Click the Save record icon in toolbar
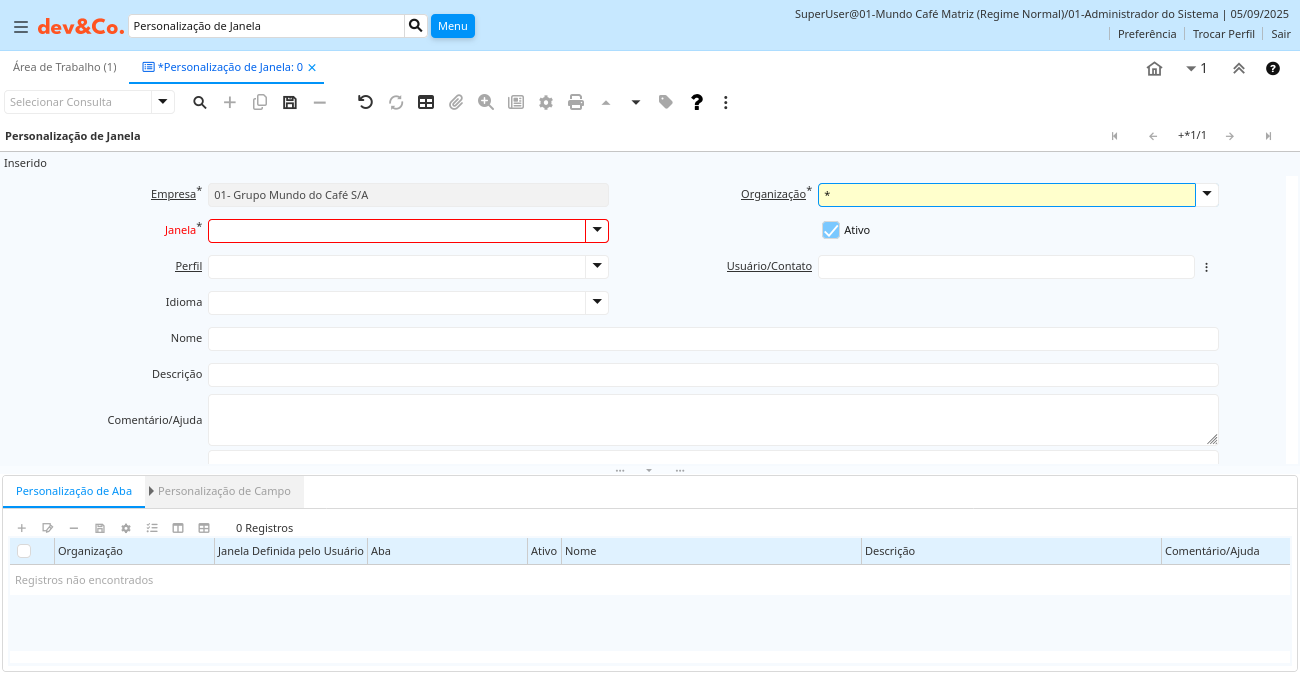The width and height of the screenshot is (1300, 674). point(290,102)
